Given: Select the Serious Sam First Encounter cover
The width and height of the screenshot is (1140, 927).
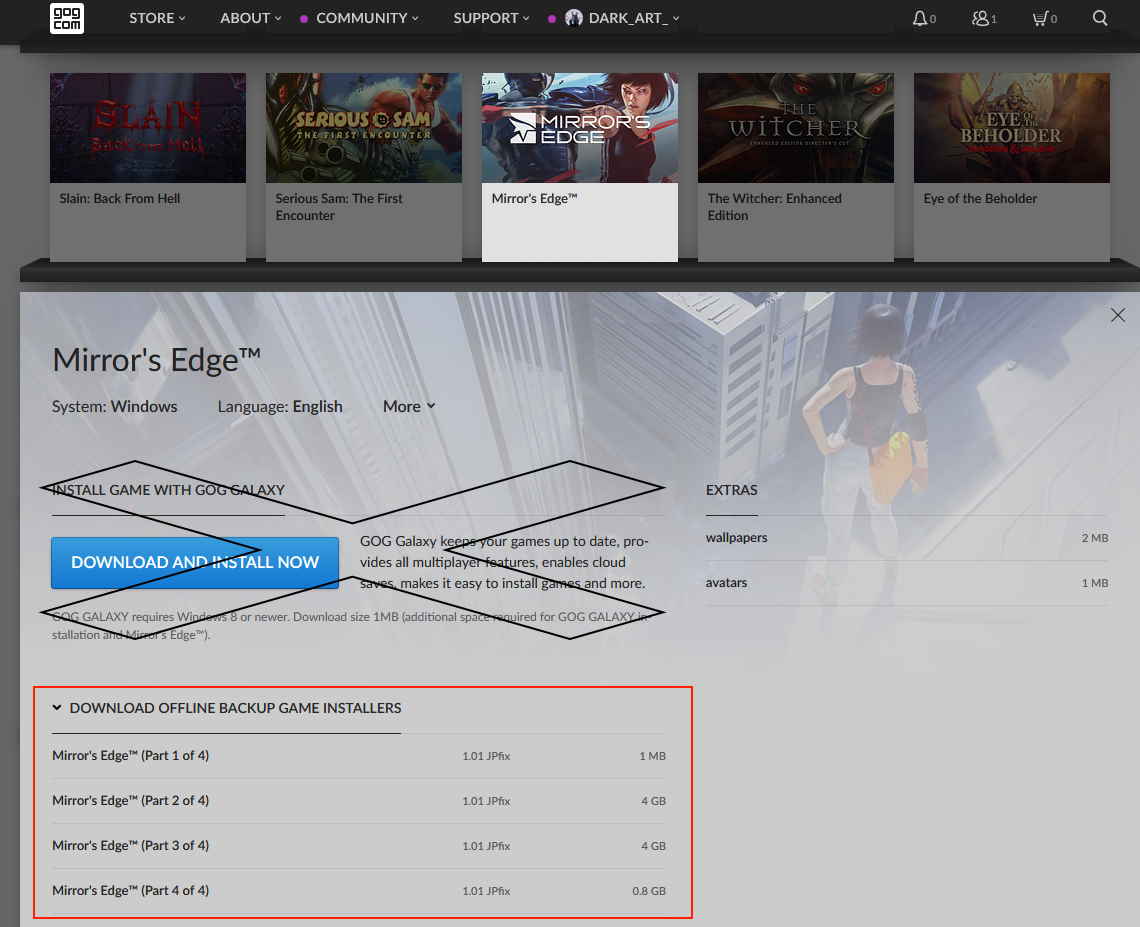Looking at the screenshot, I should [364, 128].
